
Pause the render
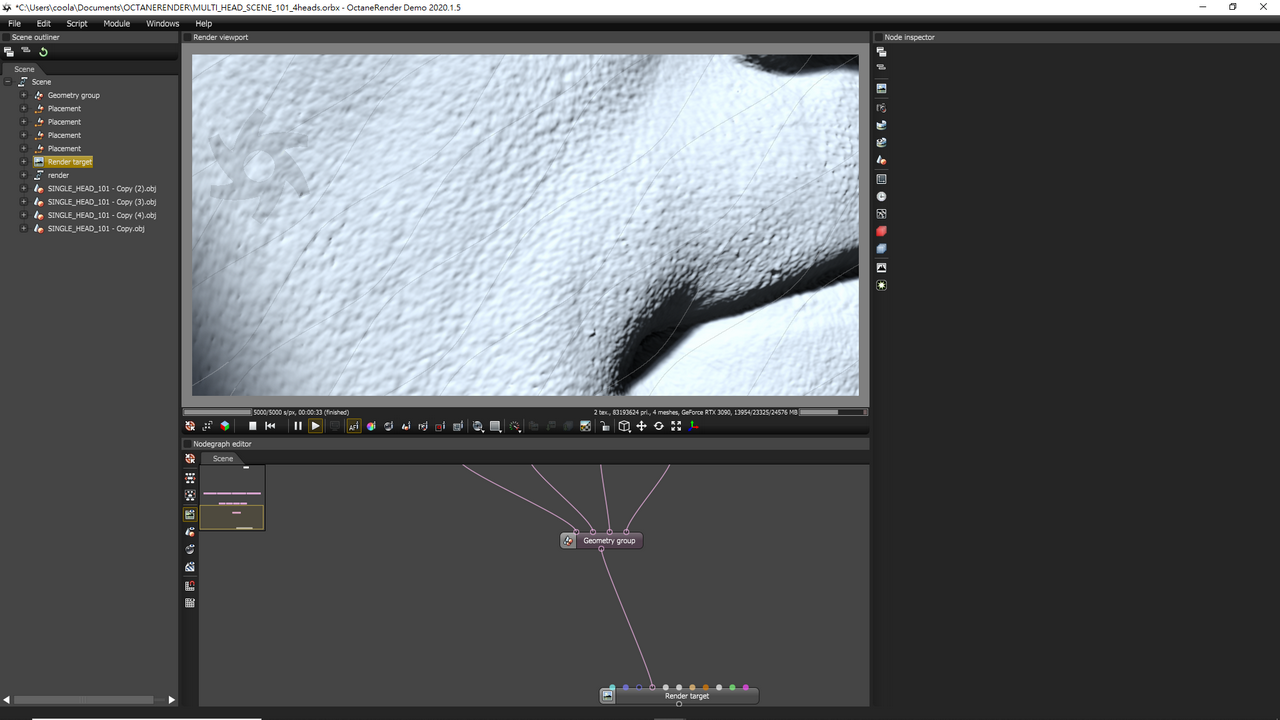[298, 426]
